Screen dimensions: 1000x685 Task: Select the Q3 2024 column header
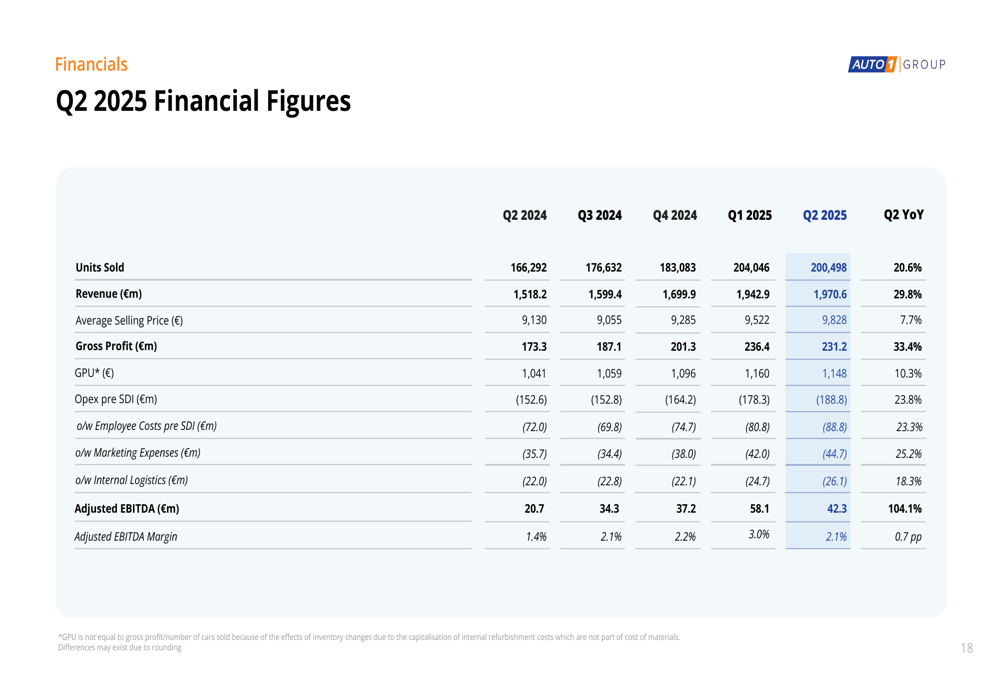600,215
